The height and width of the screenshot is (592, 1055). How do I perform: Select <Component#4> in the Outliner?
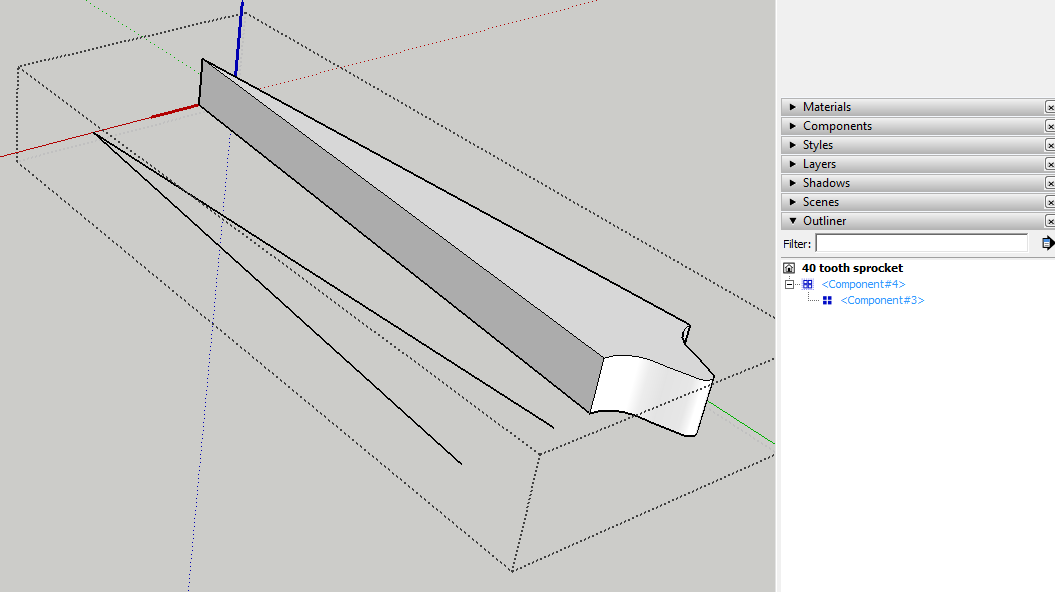(x=863, y=284)
